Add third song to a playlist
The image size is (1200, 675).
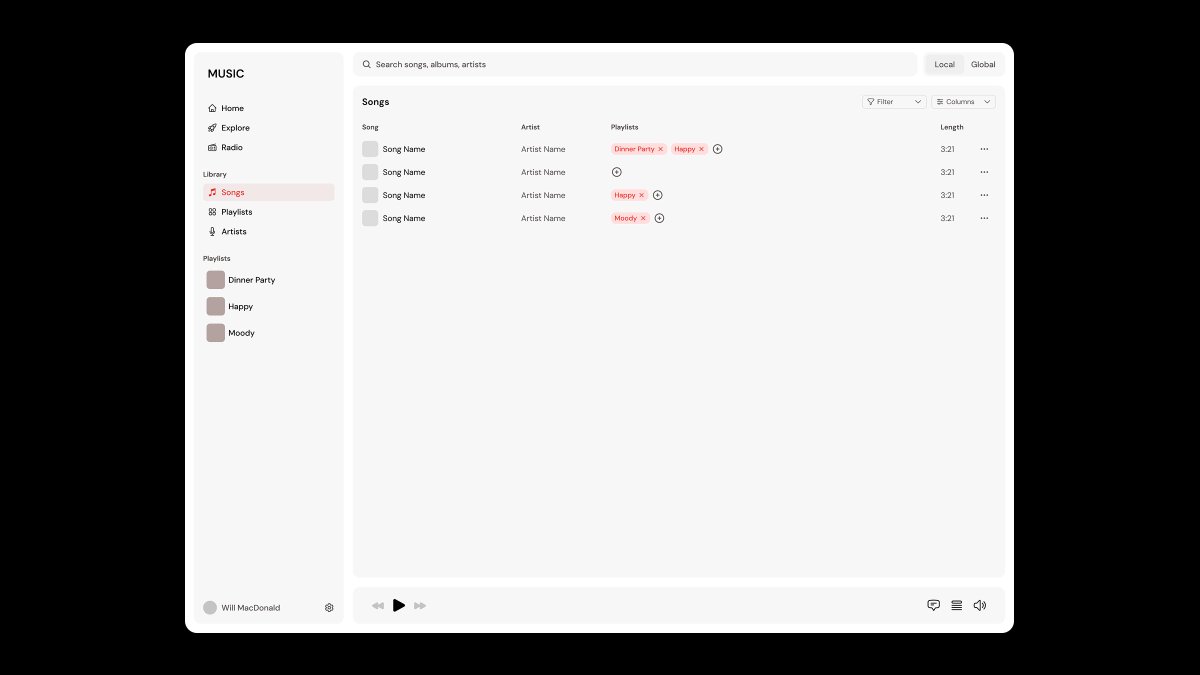(658, 195)
